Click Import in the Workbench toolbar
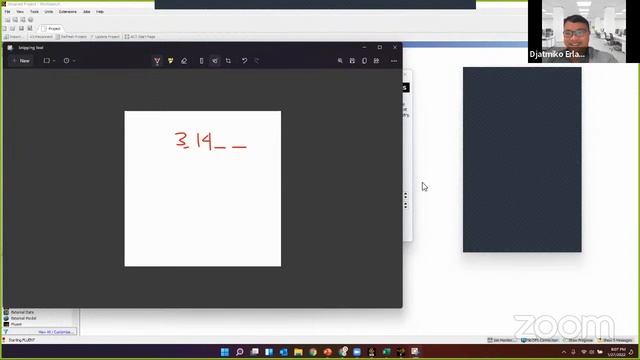The image size is (640, 360). [x=13, y=37]
